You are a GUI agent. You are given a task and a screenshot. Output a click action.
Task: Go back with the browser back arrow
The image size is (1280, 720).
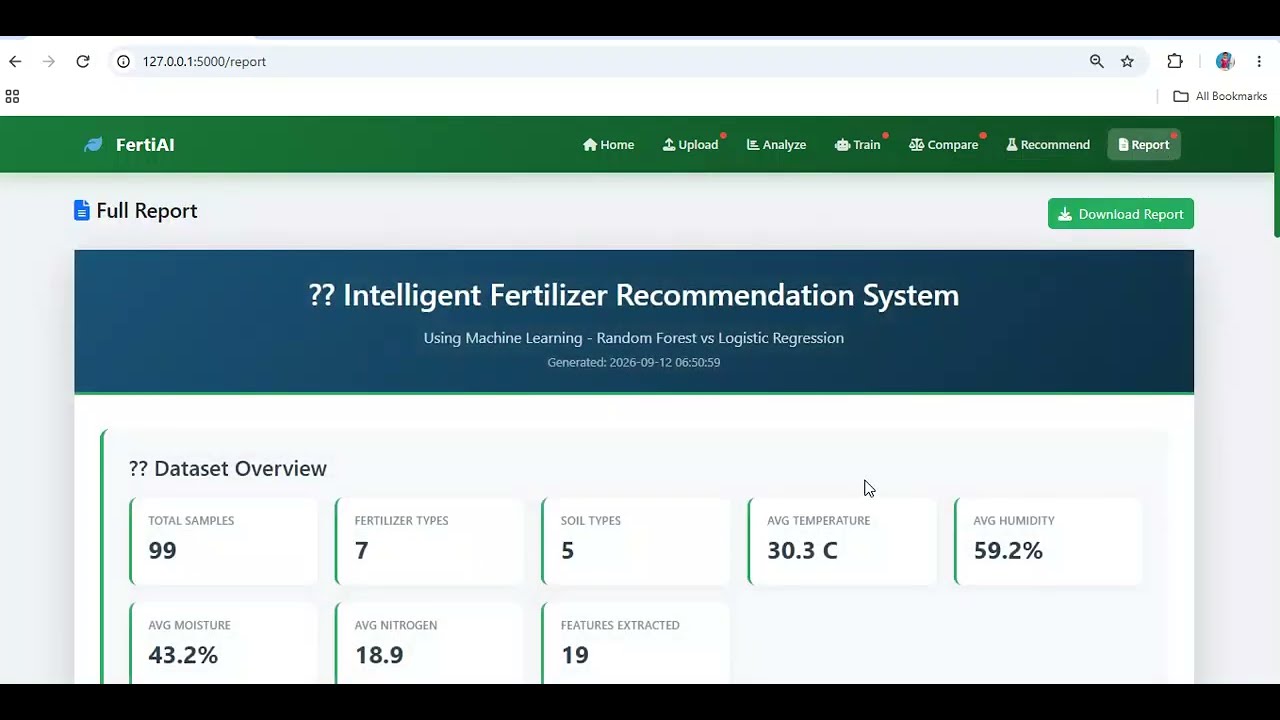pyautogui.click(x=15, y=61)
